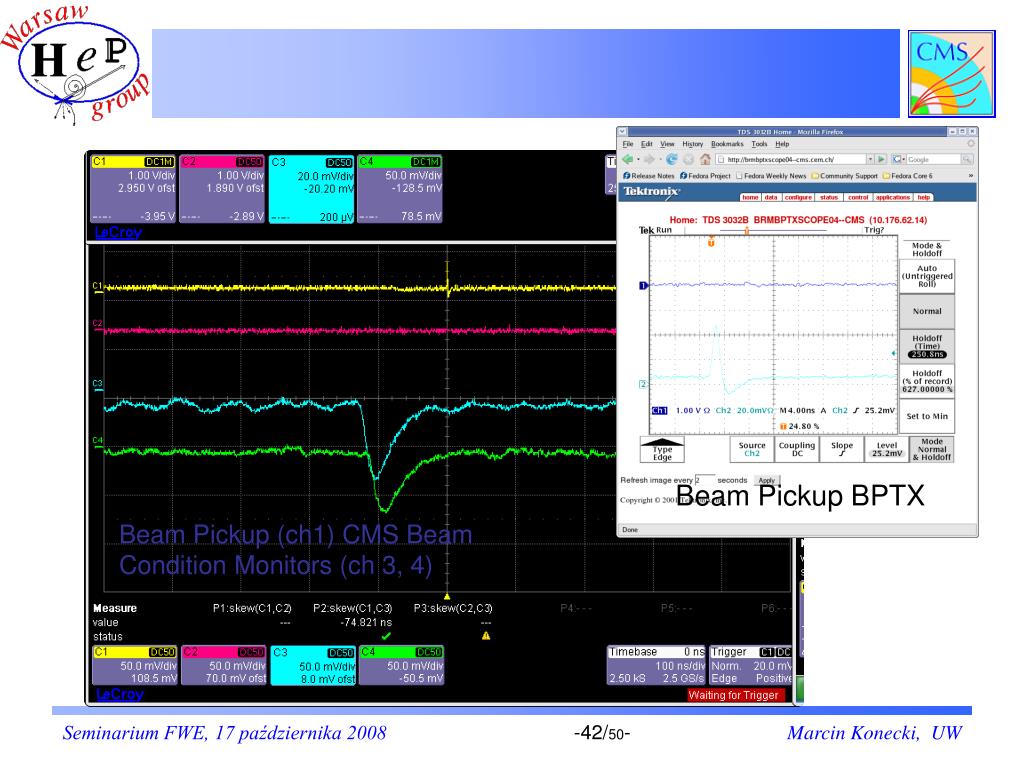Click the Google search field
Image resolution: width=1024 pixels, height=768 pixels.
coord(933,159)
